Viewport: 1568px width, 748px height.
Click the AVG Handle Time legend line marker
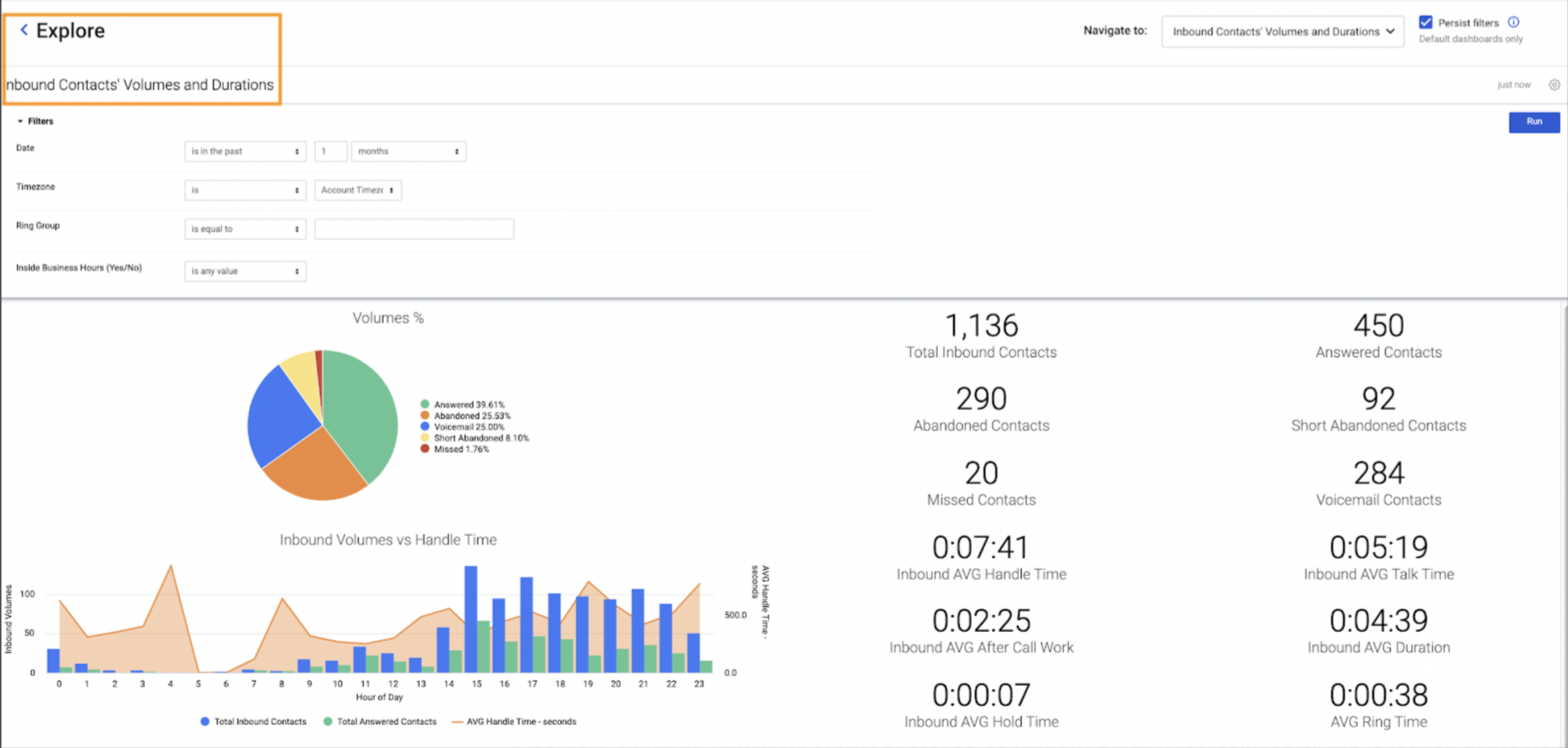(458, 721)
